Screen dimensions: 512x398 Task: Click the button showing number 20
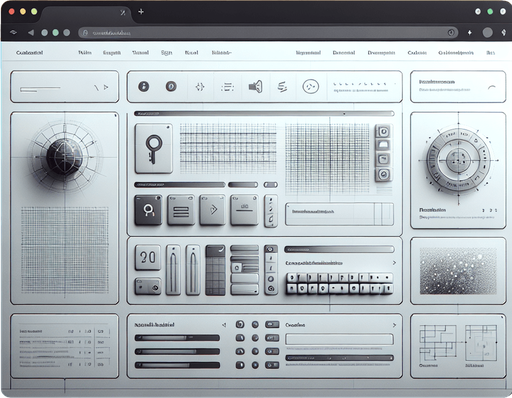[x=148, y=257]
